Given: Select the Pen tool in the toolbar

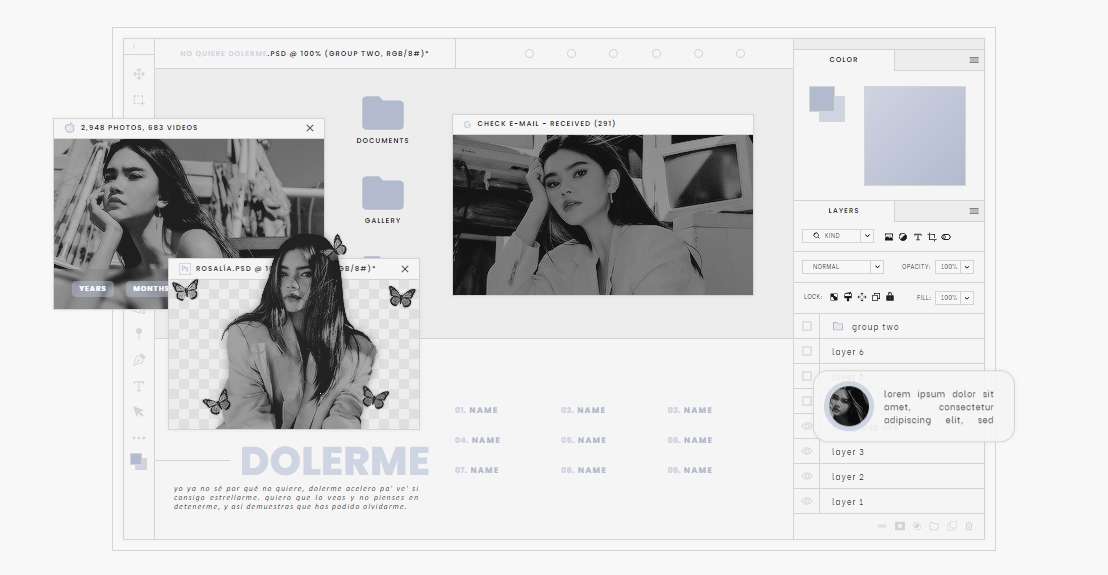Looking at the screenshot, I should 138,360.
